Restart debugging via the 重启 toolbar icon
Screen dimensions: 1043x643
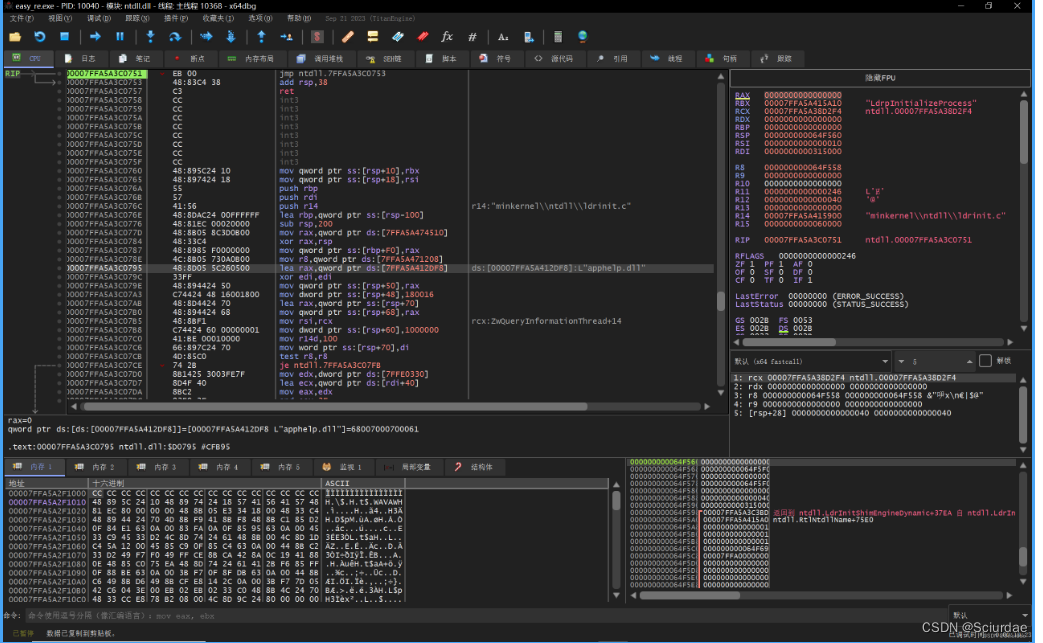tap(39, 38)
